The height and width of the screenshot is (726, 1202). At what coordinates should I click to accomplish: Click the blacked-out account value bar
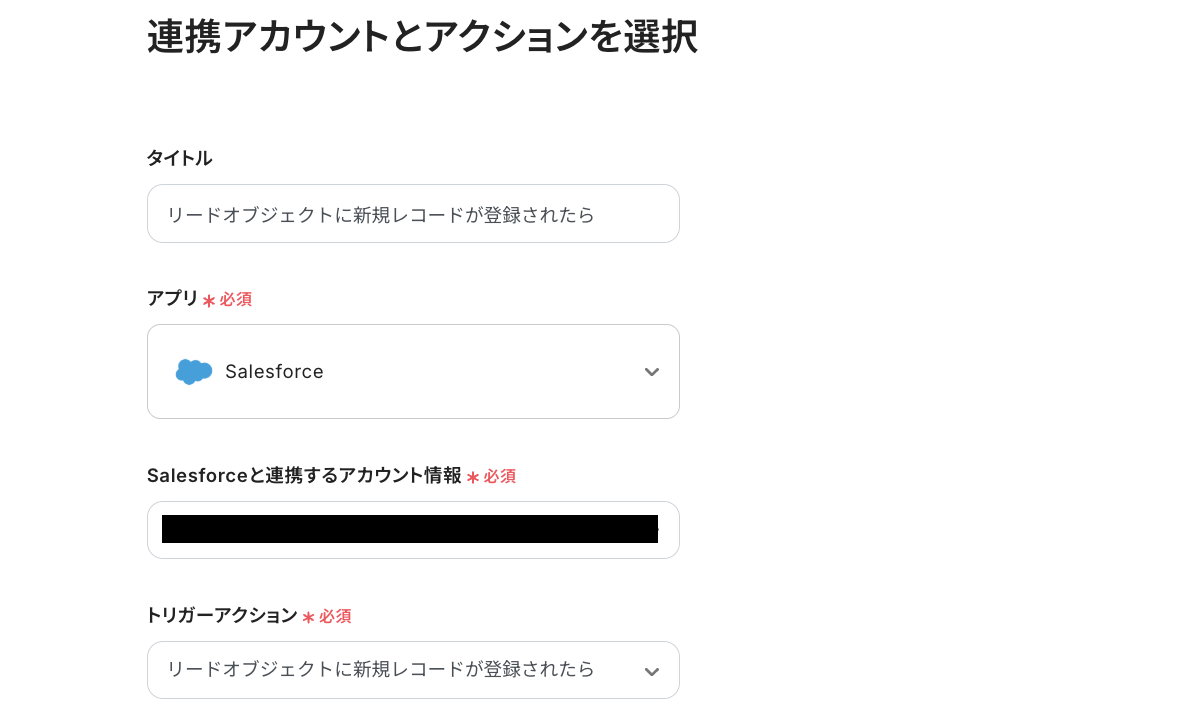[410, 529]
